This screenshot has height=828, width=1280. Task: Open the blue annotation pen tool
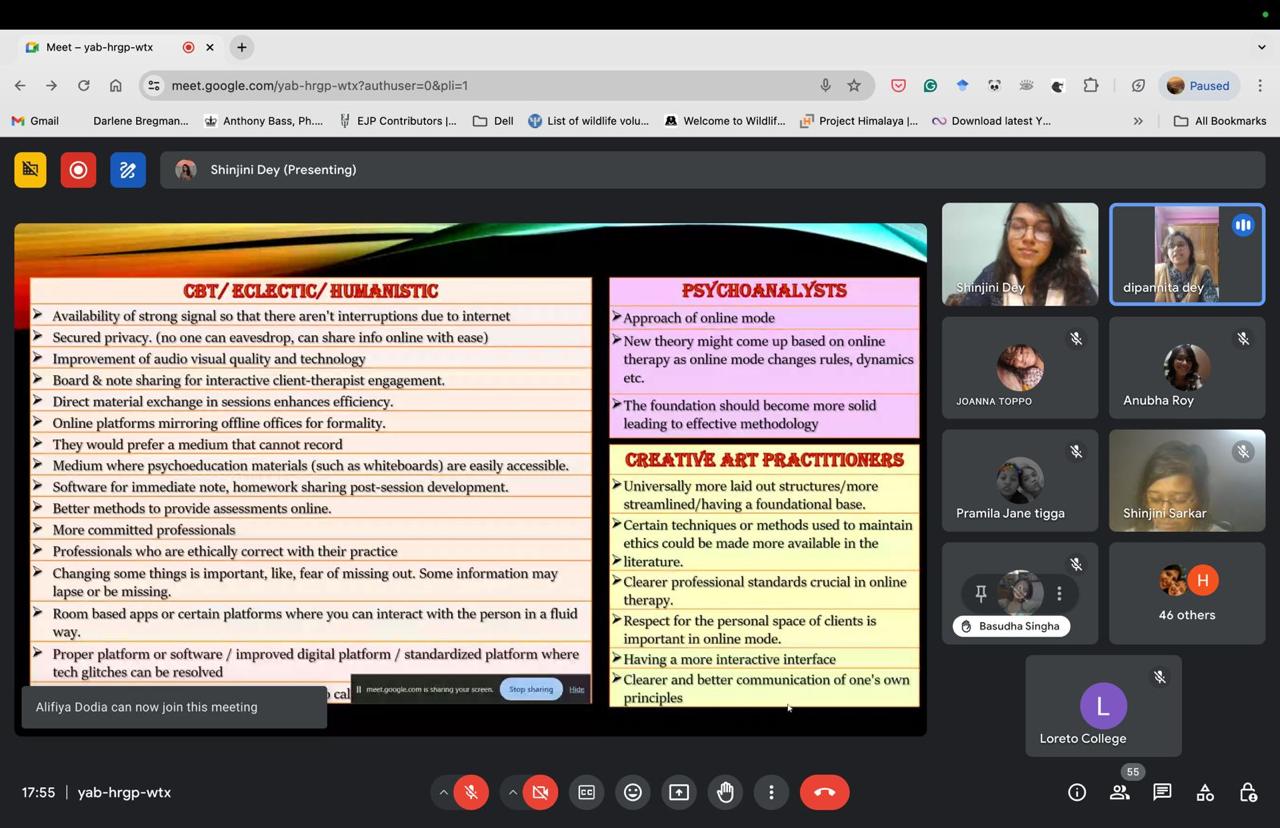[127, 170]
